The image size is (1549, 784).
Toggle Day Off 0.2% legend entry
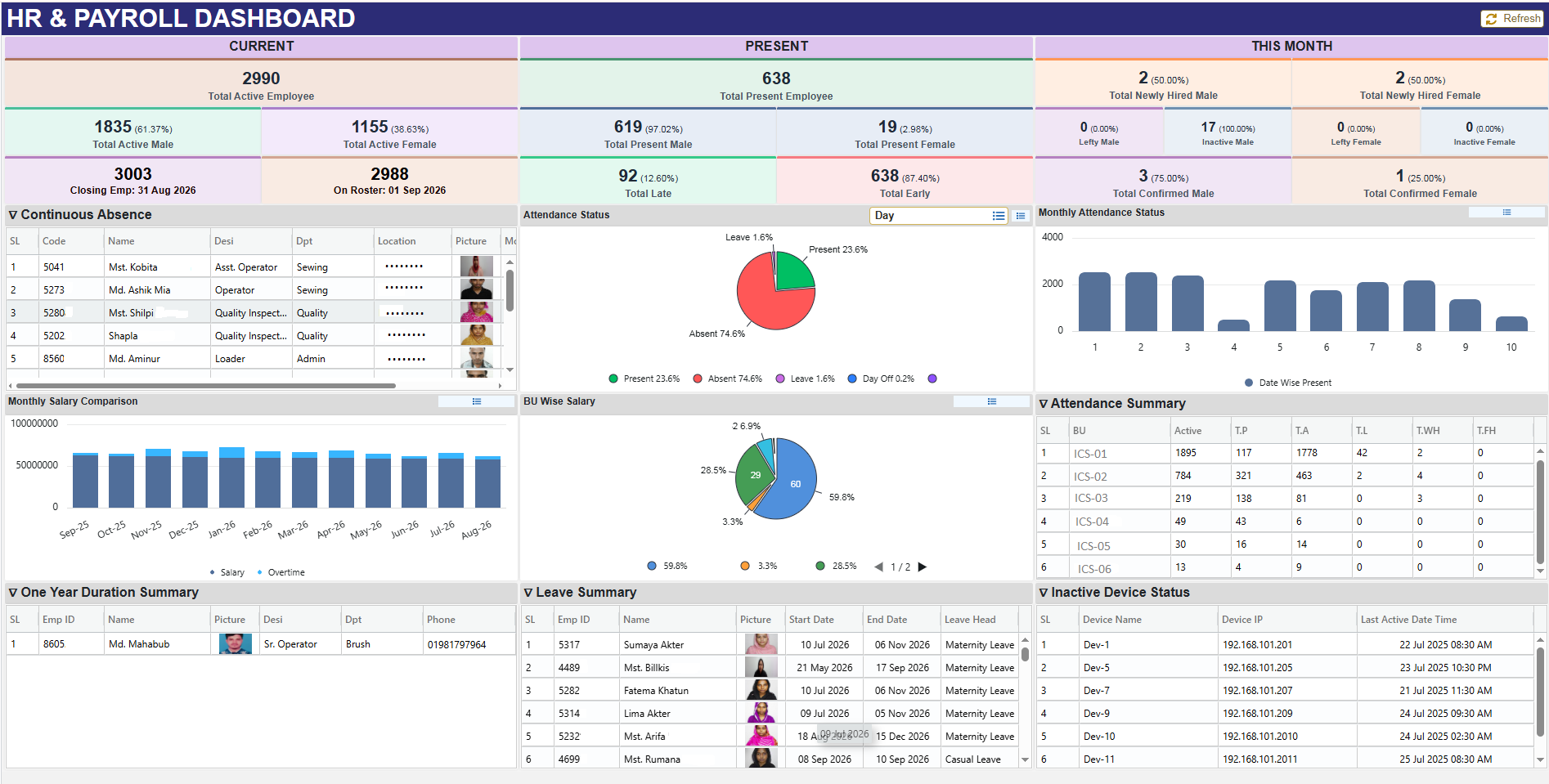click(x=881, y=379)
